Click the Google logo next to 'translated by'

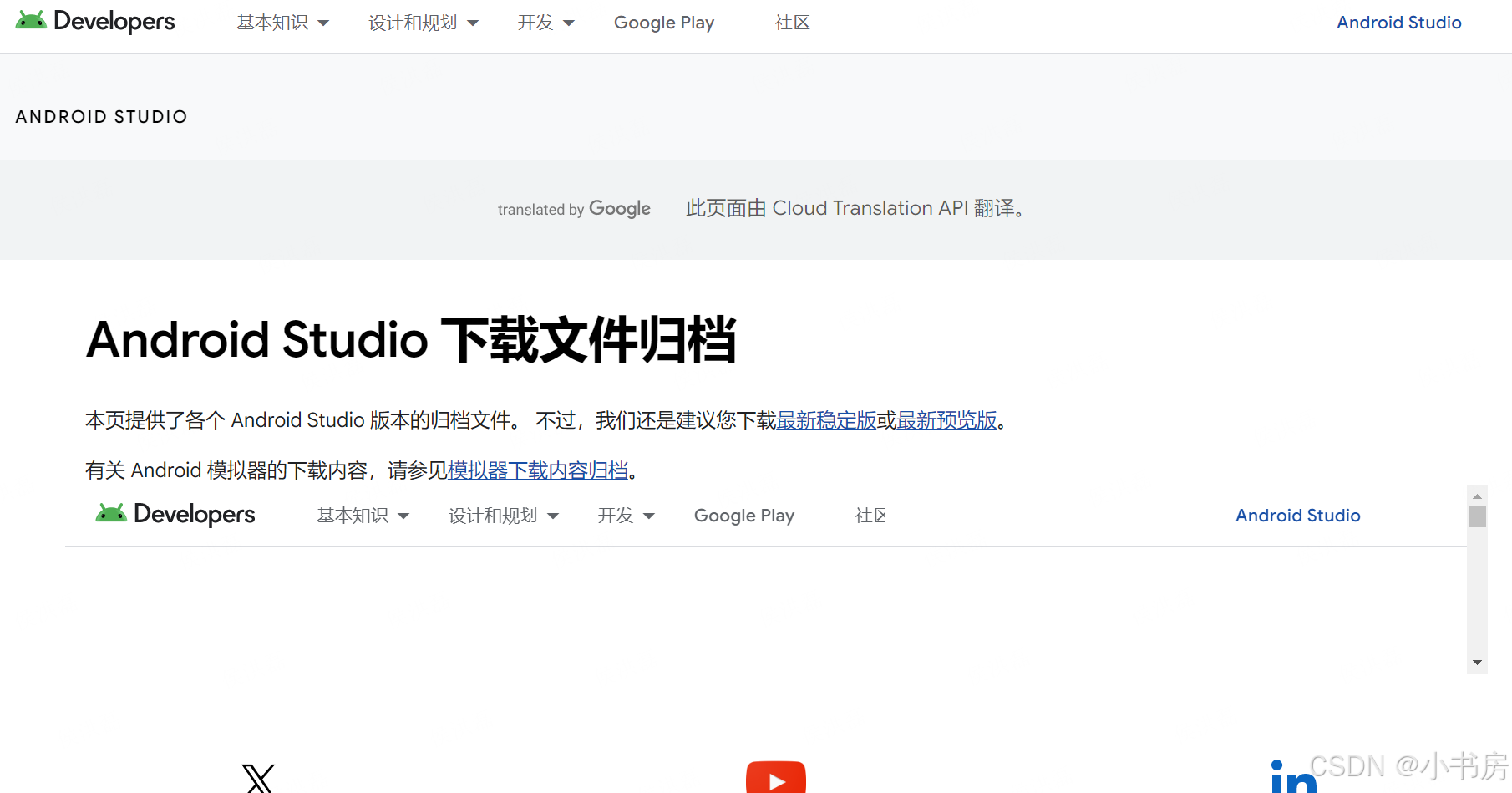[619, 209]
